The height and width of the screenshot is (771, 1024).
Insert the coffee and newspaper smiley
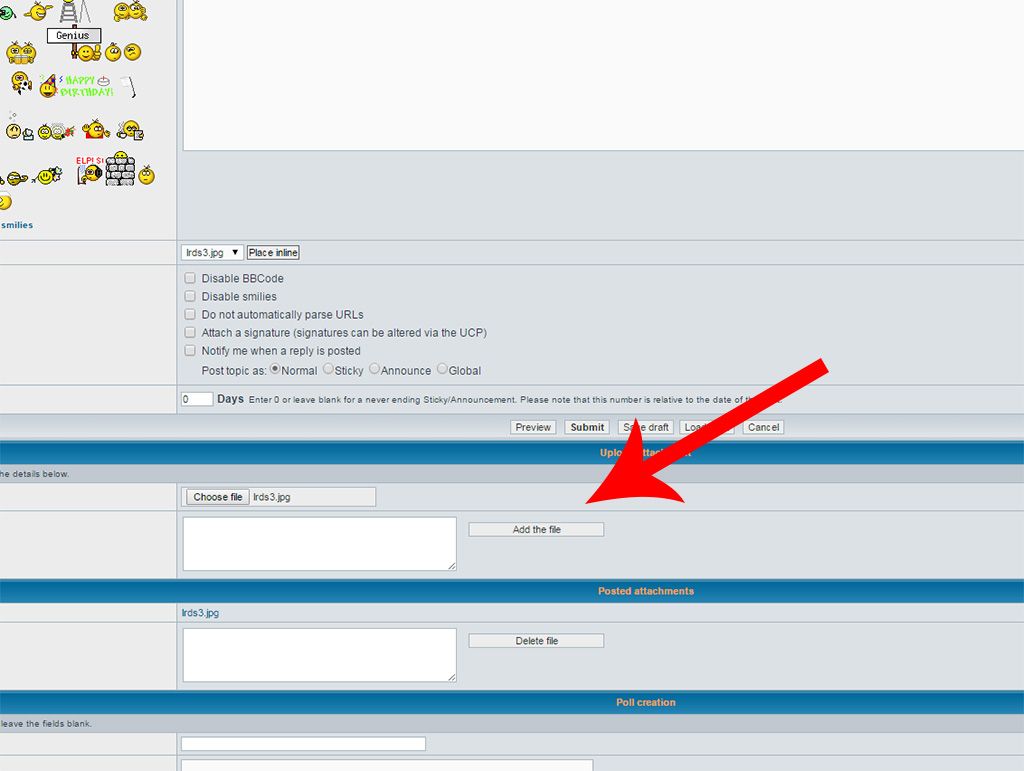pyautogui.click(x=131, y=131)
